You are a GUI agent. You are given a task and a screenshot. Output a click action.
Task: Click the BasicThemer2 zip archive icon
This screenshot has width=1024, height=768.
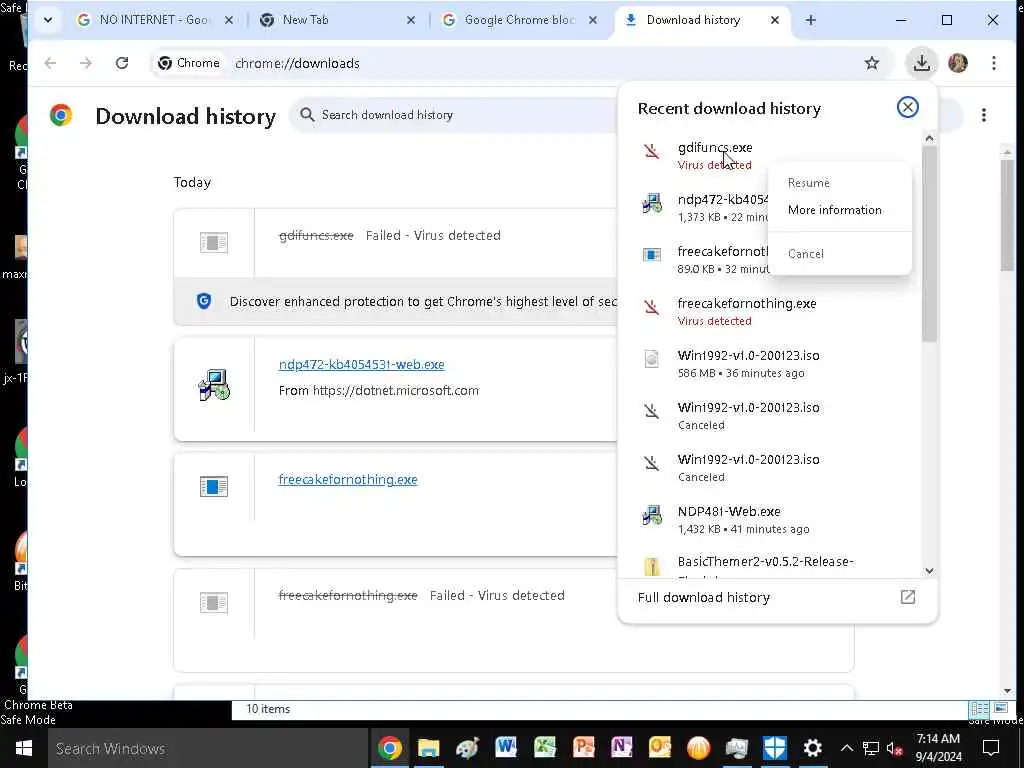651,566
